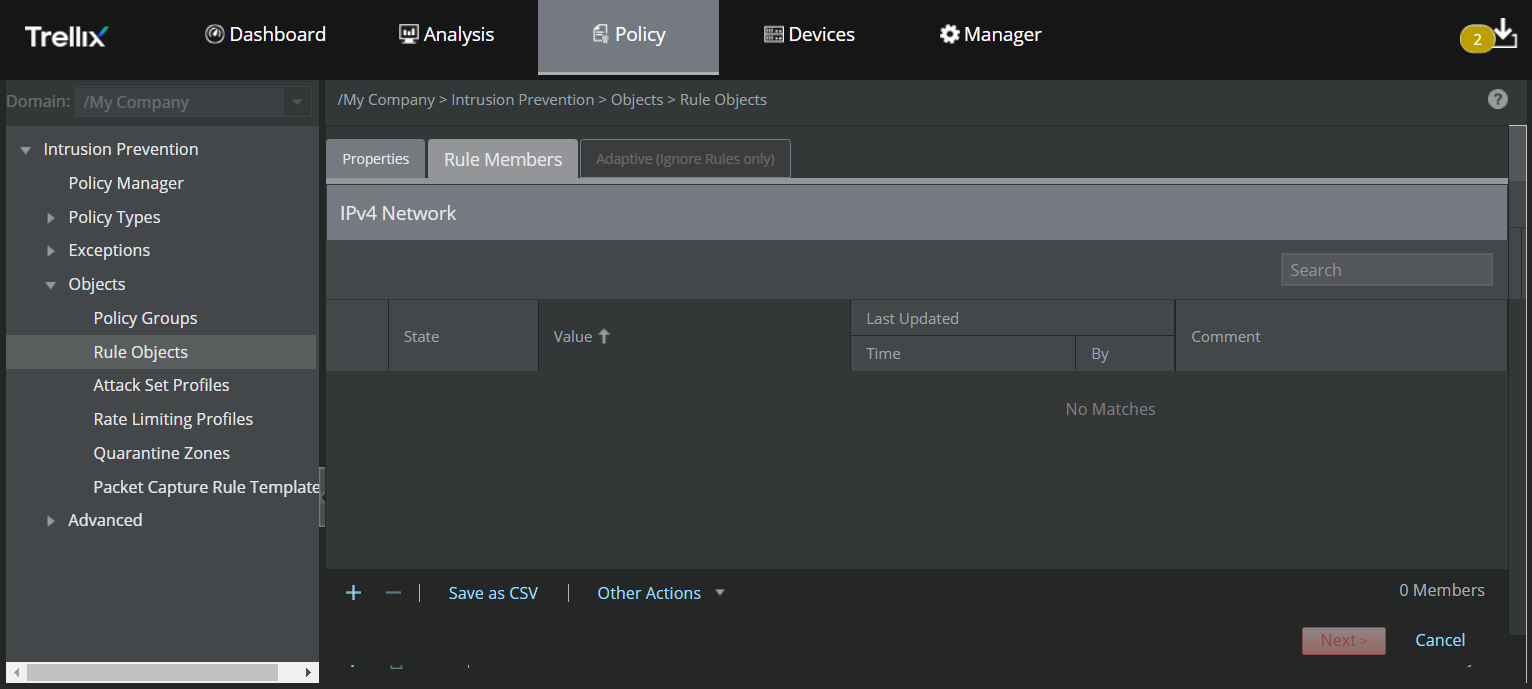Click the Adaptive (Ignore Rules only) tab
Screen dimensions: 1532x689
click(x=685, y=159)
